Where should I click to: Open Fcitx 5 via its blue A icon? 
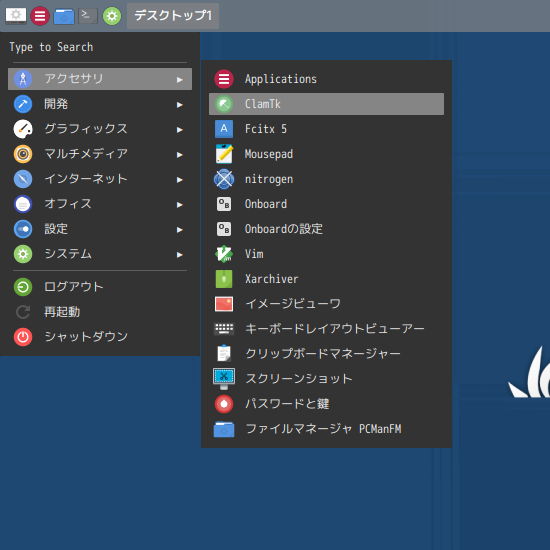pos(224,129)
